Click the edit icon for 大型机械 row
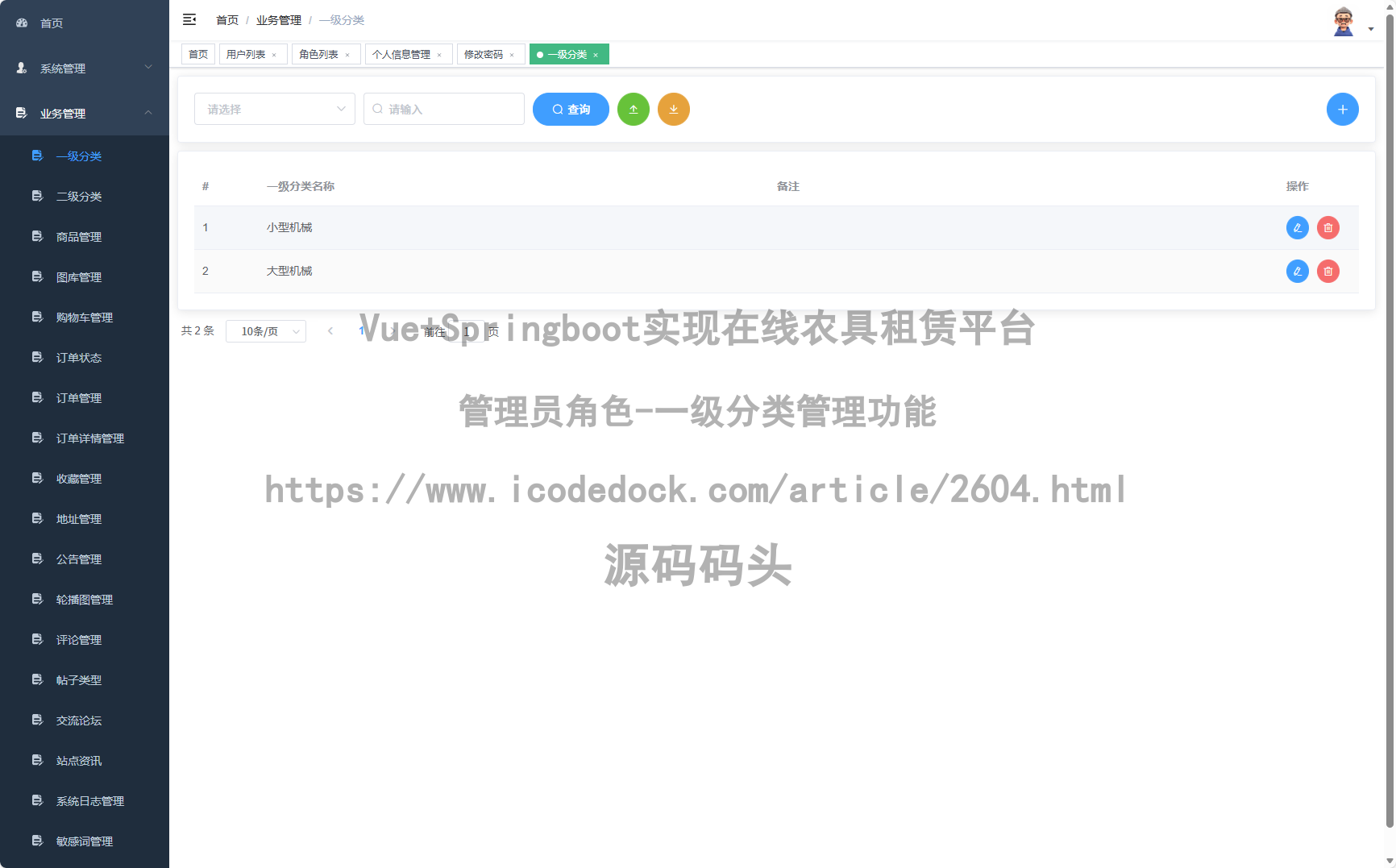 point(1297,271)
